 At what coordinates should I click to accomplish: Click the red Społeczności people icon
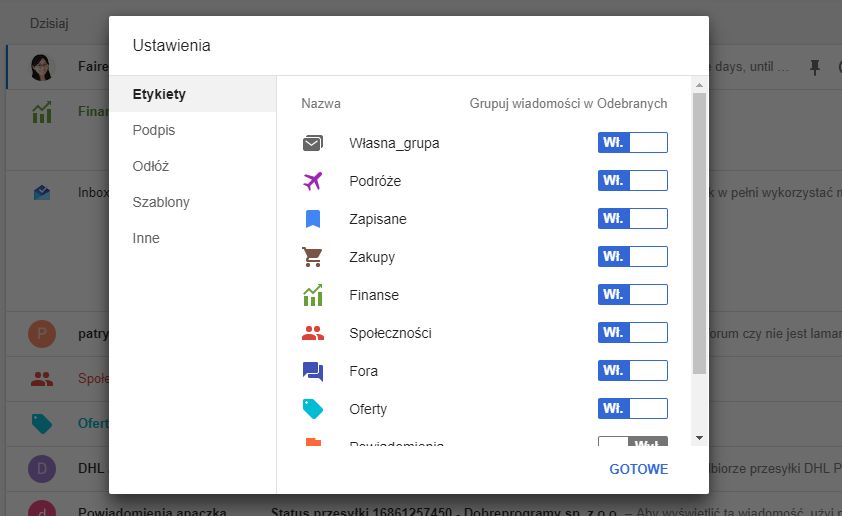(313, 333)
